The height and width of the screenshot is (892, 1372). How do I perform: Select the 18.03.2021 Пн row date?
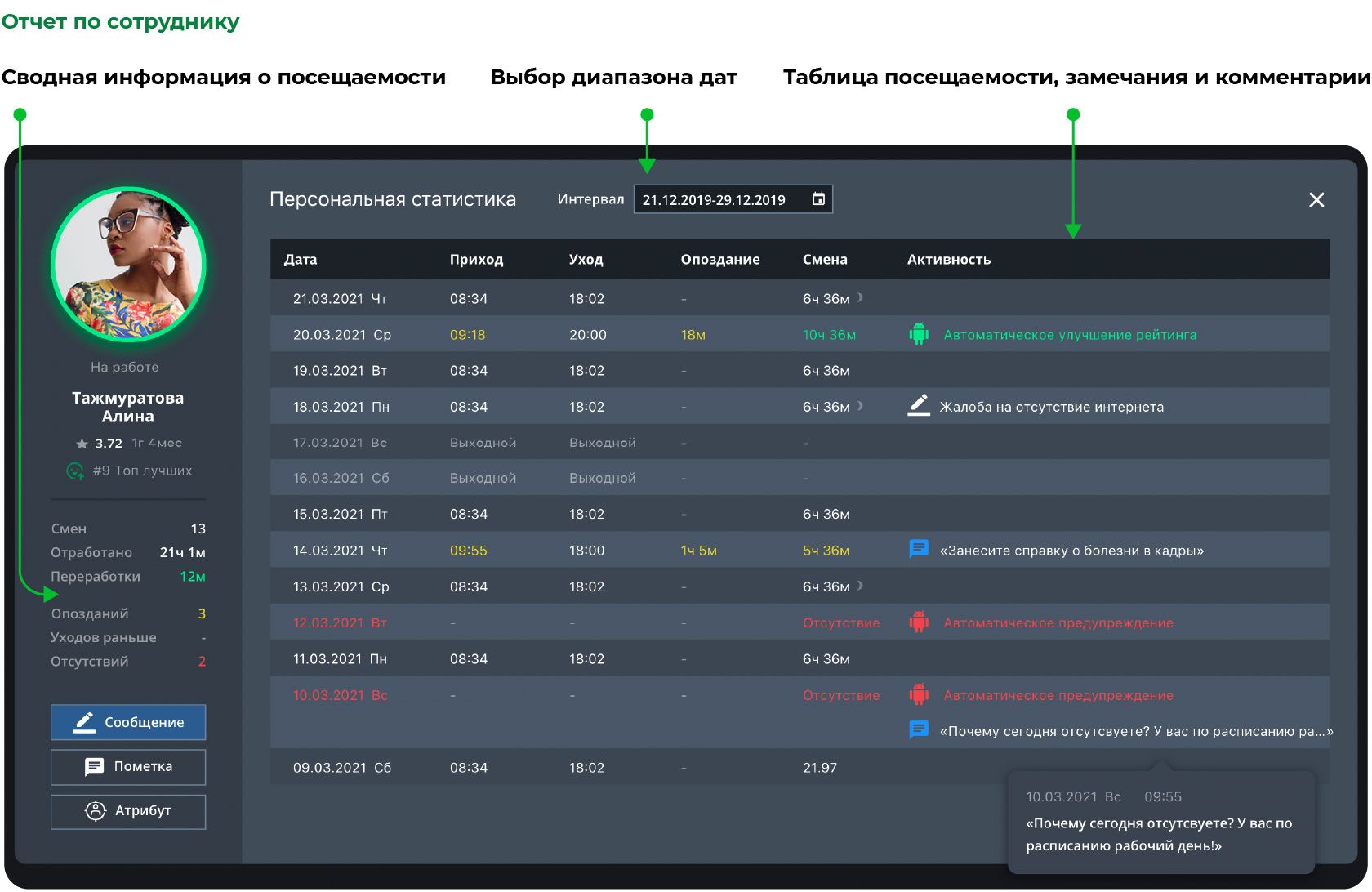[x=341, y=407]
